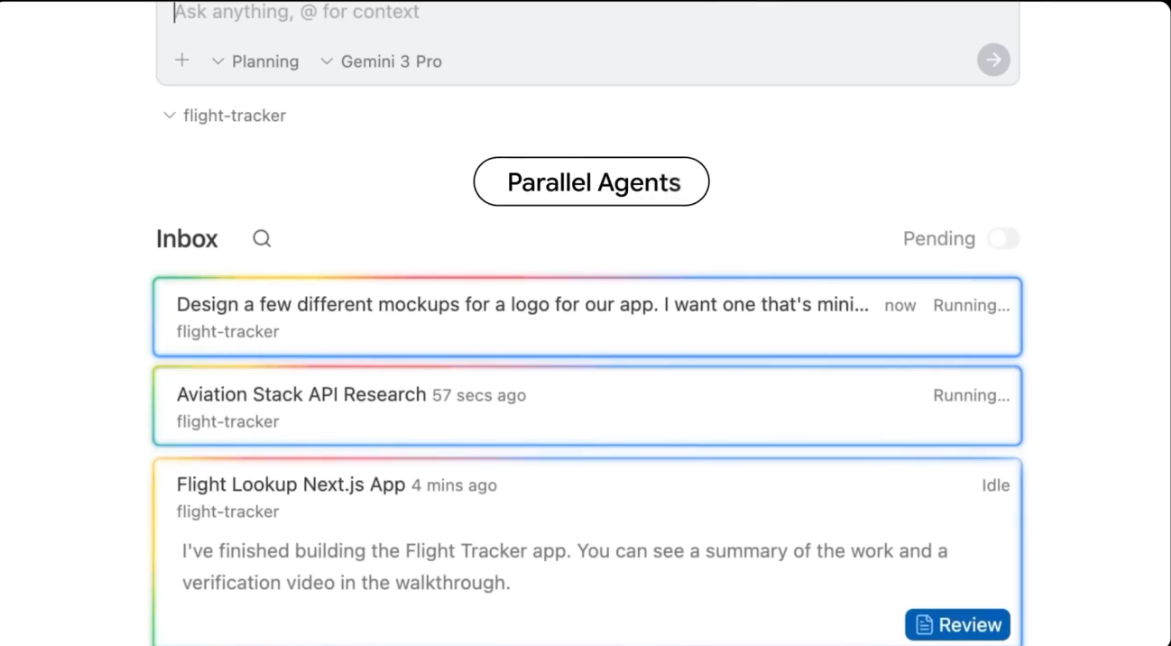Click the plus icon to add context

point(181,60)
